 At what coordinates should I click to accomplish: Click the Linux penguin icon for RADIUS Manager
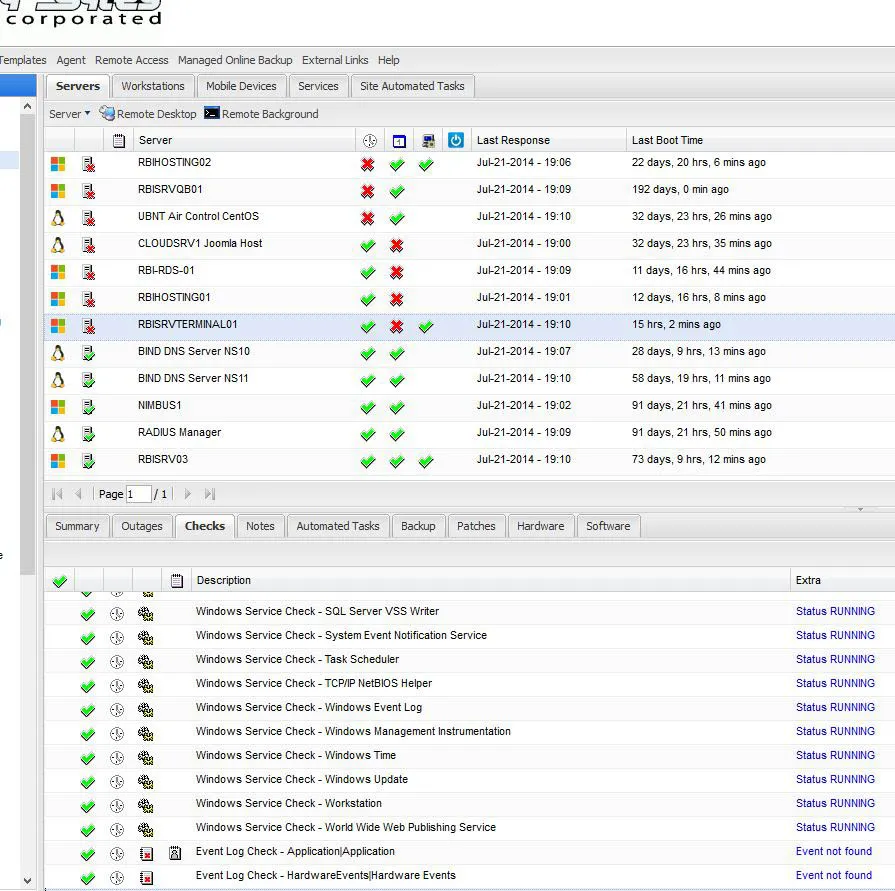(x=58, y=433)
